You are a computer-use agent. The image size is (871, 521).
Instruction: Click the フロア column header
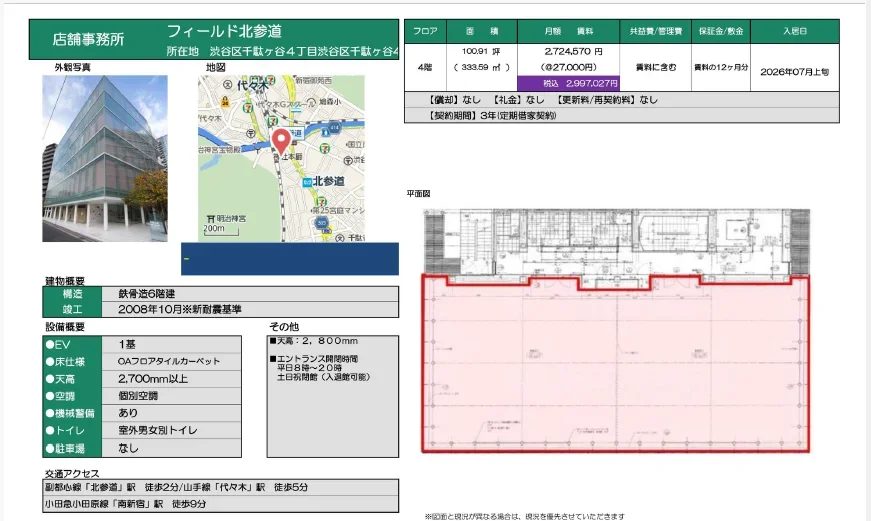(425, 31)
